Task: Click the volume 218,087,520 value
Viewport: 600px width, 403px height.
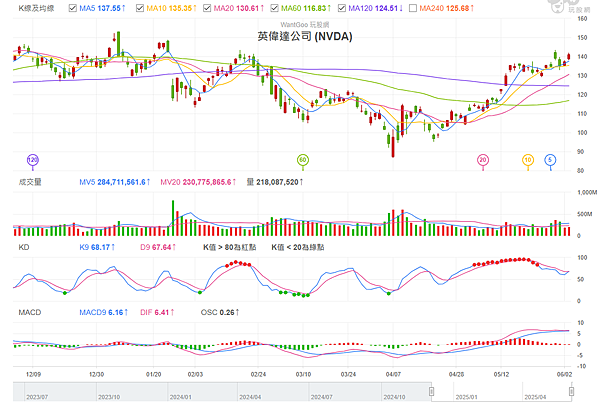Action: click(x=275, y=182)
